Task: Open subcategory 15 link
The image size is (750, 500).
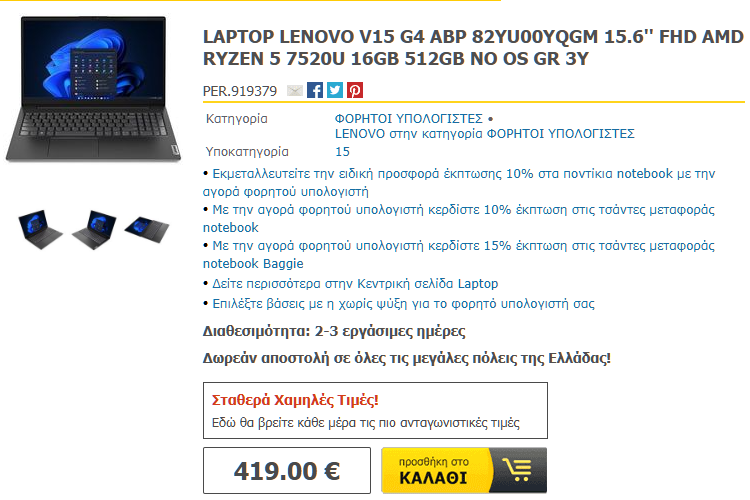Action: [x=342, y=152]
